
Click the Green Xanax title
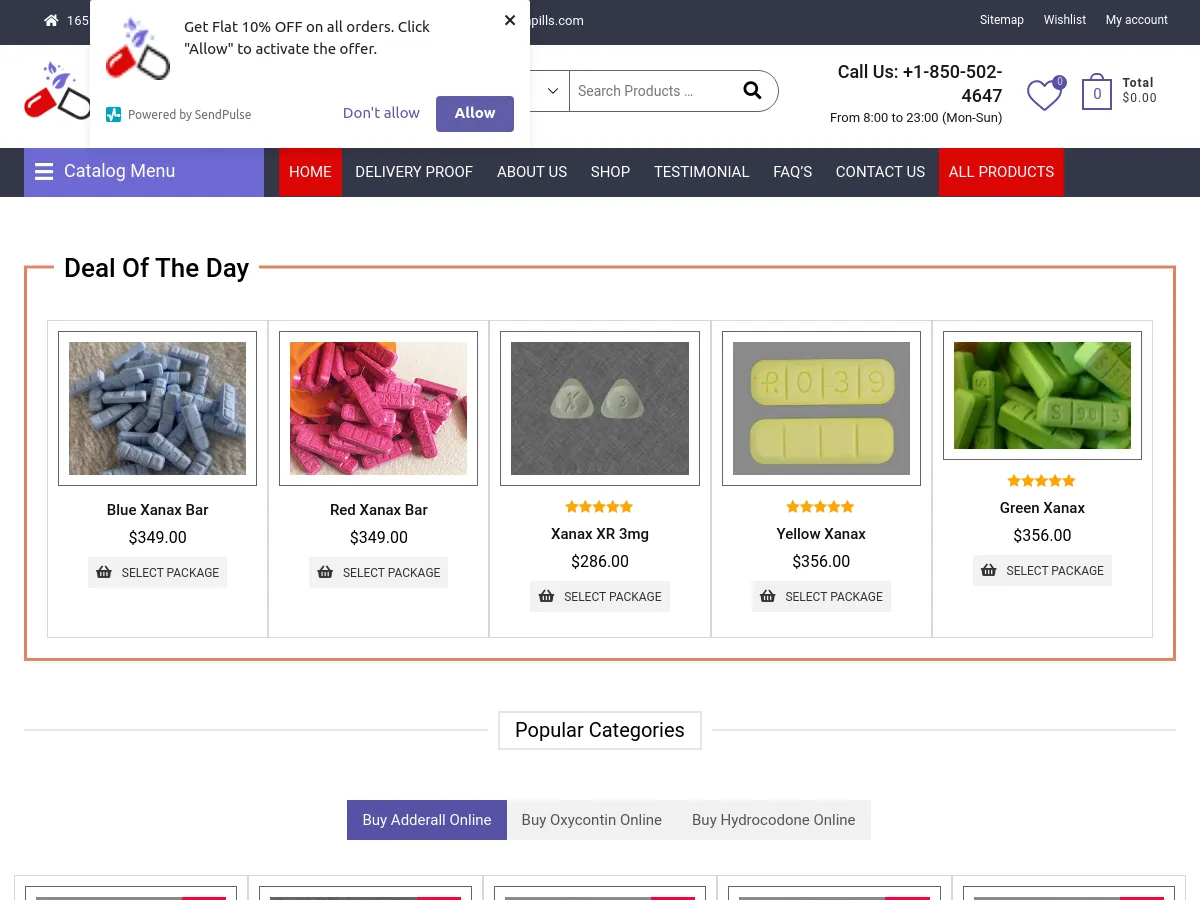pos(1042,508)
